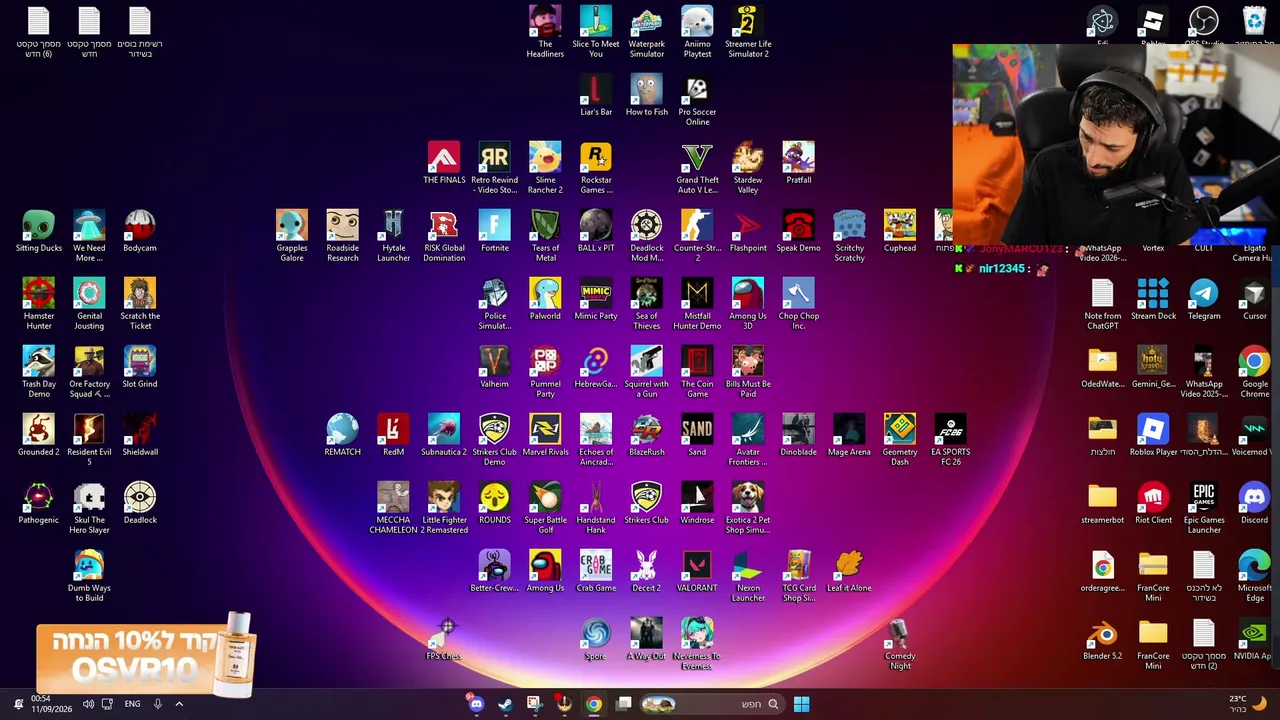1280x720 pixels.
Task: Open Subnautica 2 game icon
Action: coord(444,435)
